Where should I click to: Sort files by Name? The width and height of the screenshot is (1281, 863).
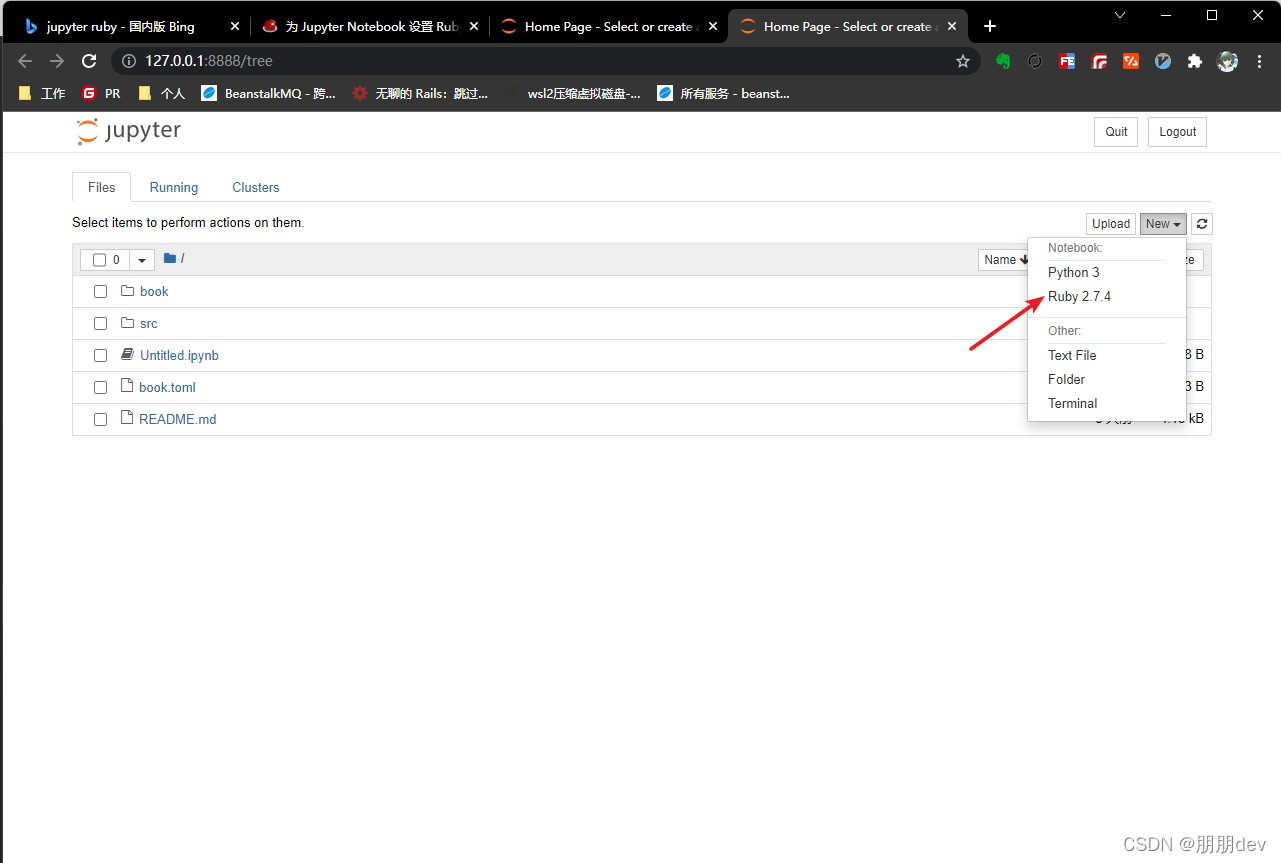tap(1004, 260)
